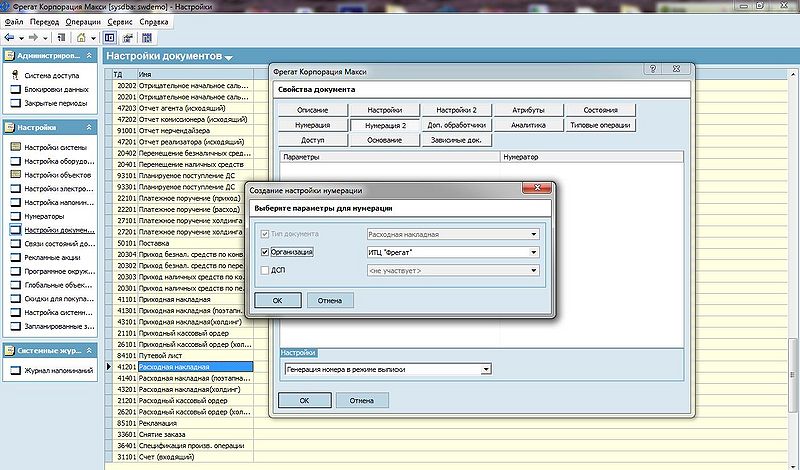Click the Закрытые периоды sidebar icon
800x470 pixels.
16,103
